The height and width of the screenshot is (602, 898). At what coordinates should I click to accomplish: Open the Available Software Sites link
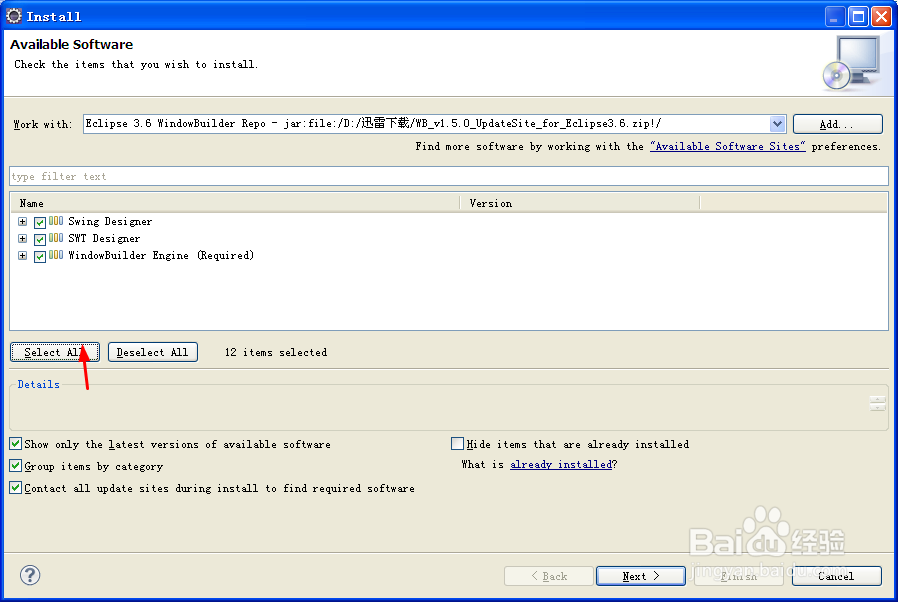pyautogui.click(x=727, y=147)
